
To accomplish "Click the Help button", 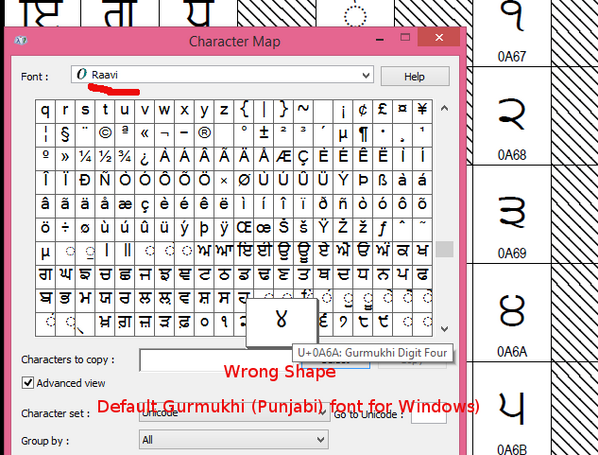I will pyautogui.click(x=415, y=77).
